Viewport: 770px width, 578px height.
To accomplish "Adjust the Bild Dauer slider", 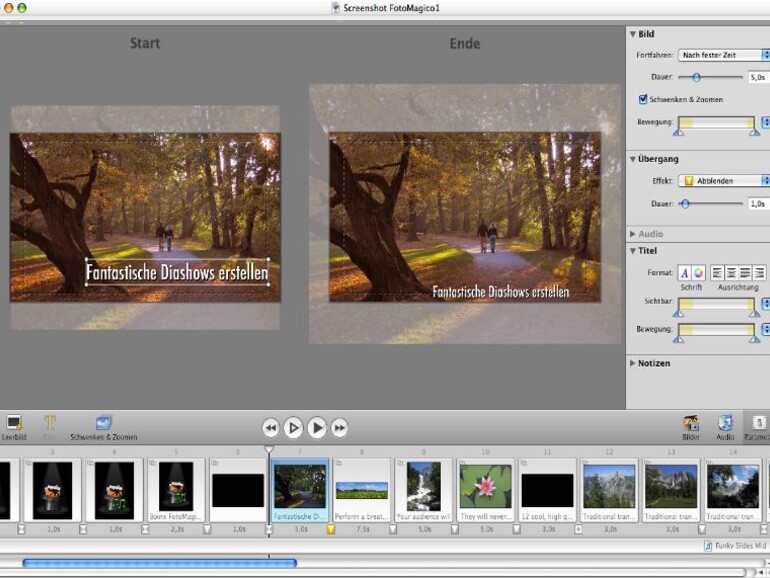I will [x=696, y=77].
